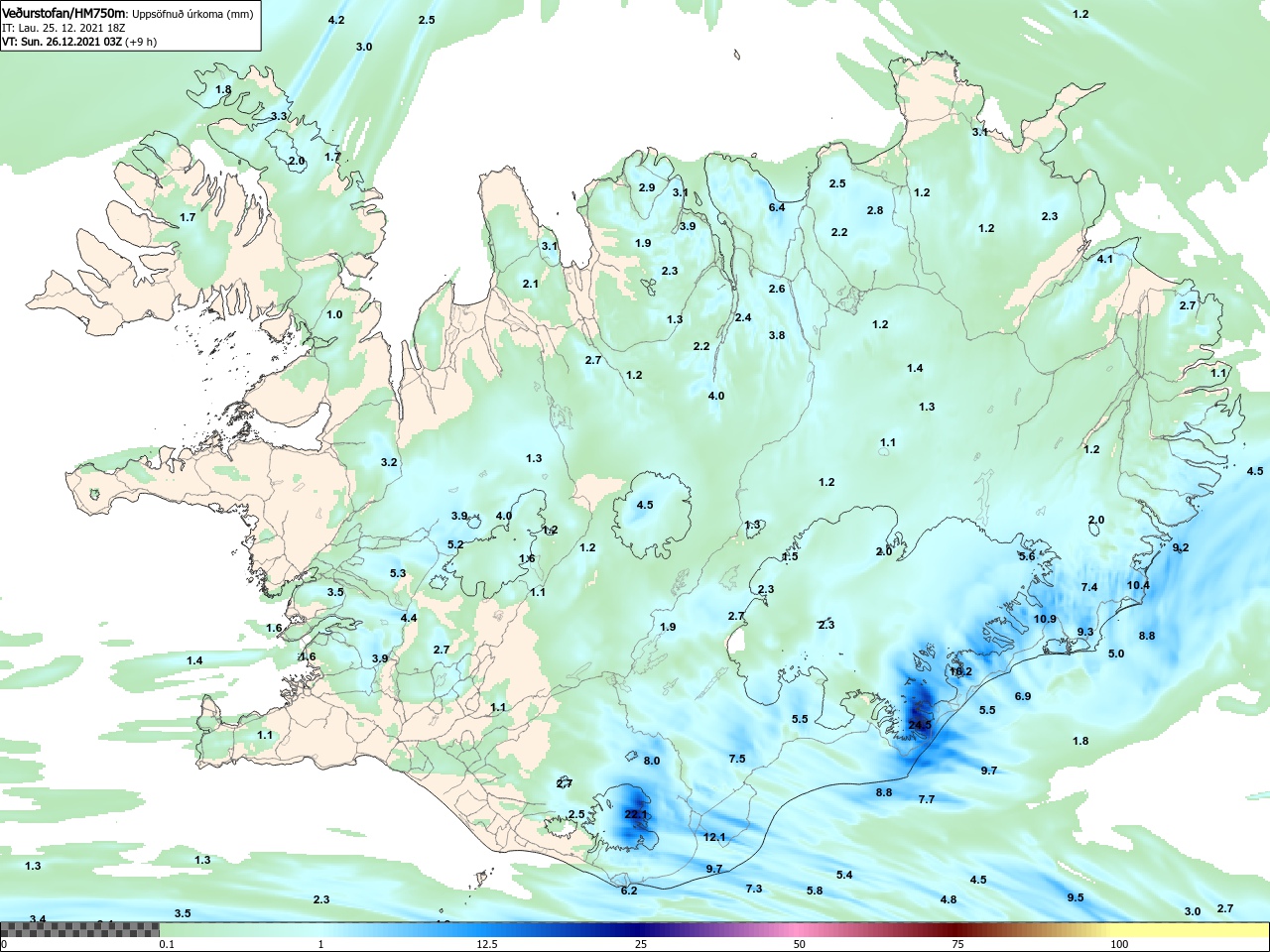1270x952 pixels.
Task: Click the 12.5 label on the colour scale
Action: click(x=487, y=944)
